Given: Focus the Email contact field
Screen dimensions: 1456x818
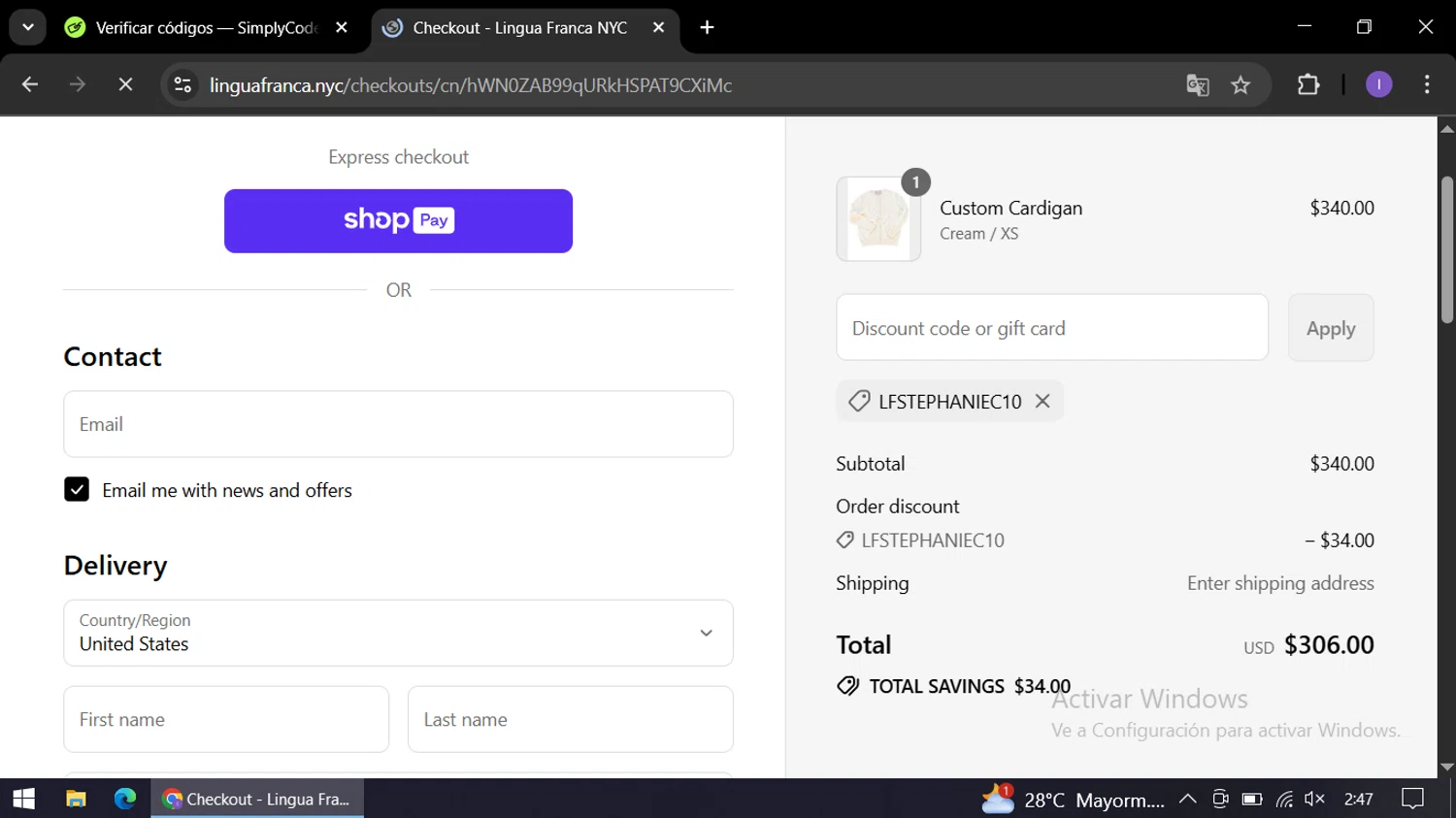Looking at the screenshot, I should tap(398, 424).
